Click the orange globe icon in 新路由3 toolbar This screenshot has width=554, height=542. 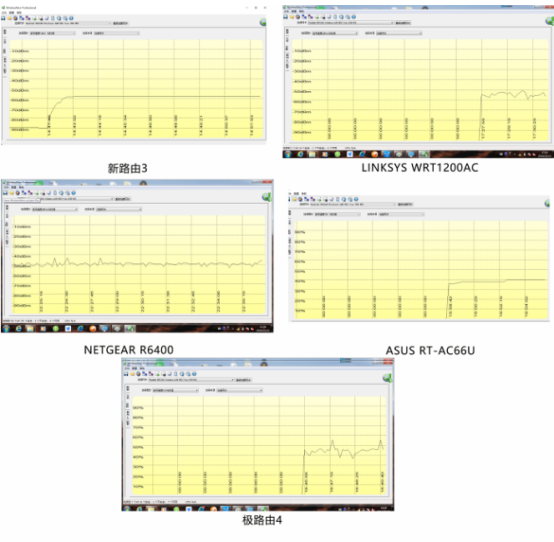click(16, 18)
